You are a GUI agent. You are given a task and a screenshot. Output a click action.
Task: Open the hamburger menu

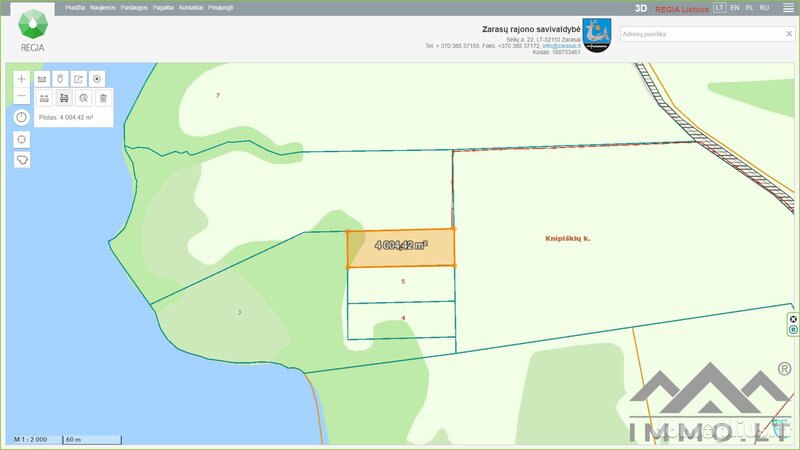788,8
